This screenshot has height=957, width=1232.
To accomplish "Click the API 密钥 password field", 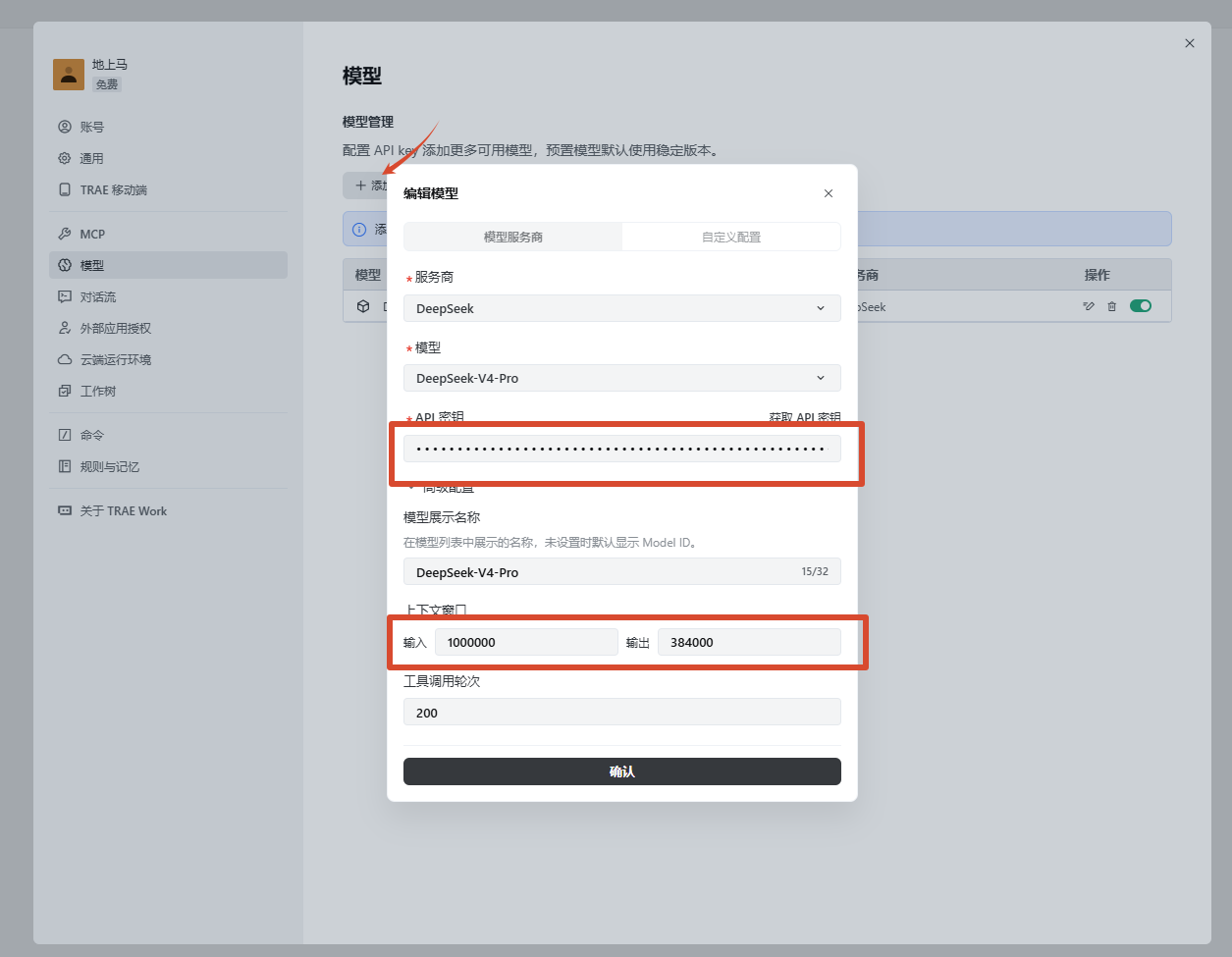I will click(x=622, y=449).
